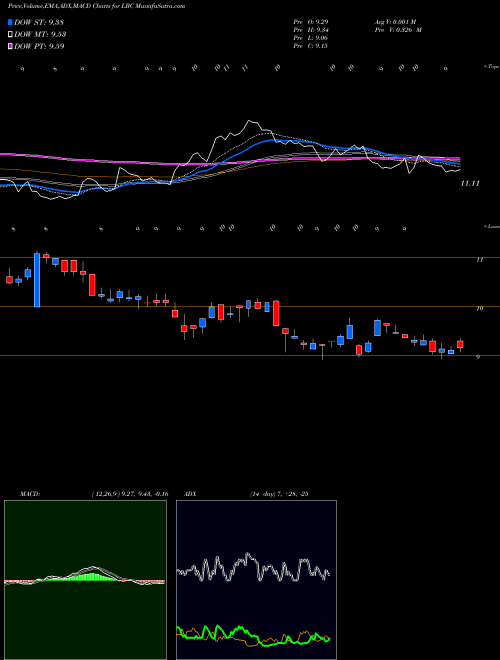Click the ADX panel label
This screenshot has height=660, width=500.
(191, 494)
